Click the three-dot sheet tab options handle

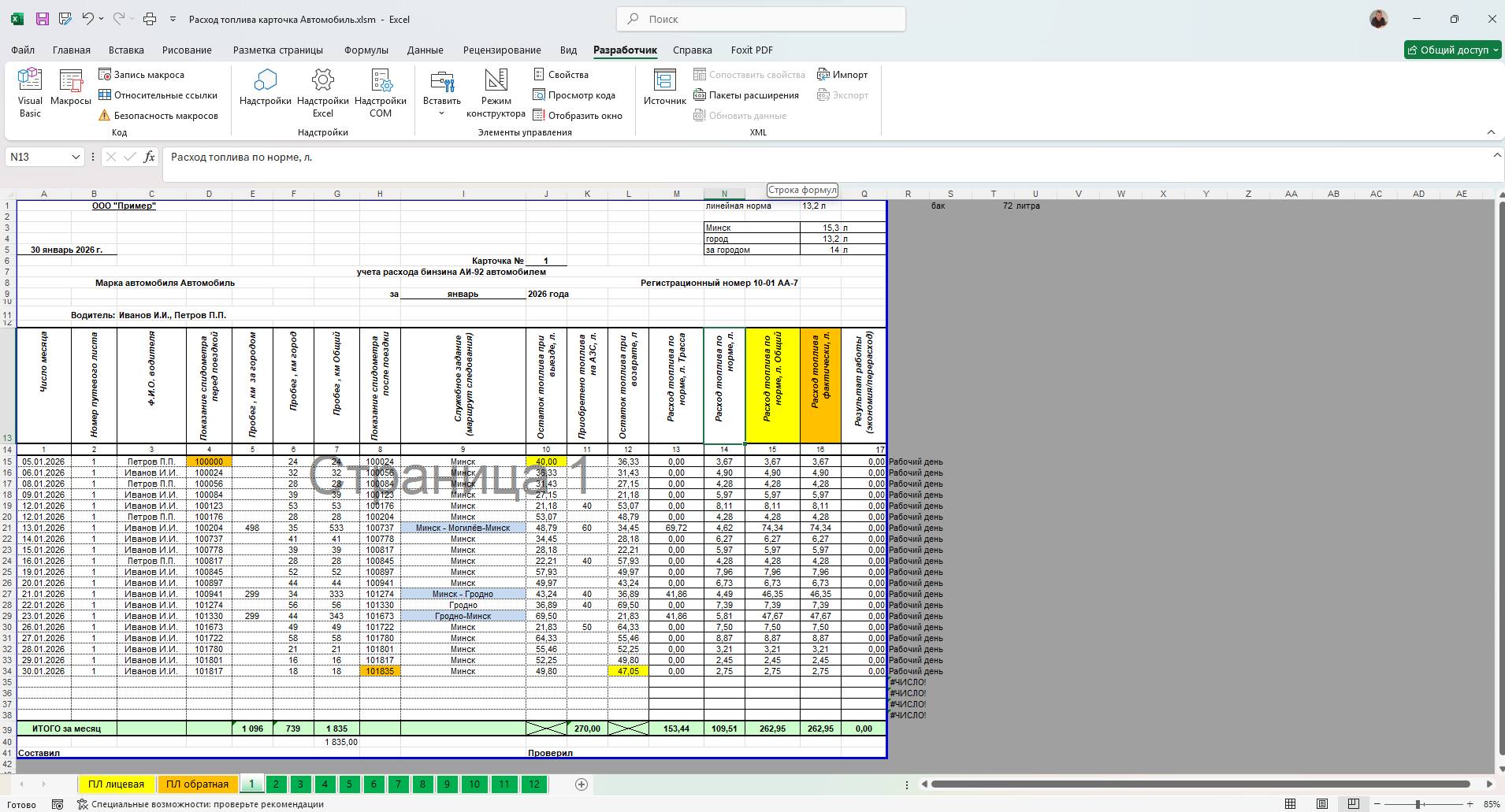(907, 784)
